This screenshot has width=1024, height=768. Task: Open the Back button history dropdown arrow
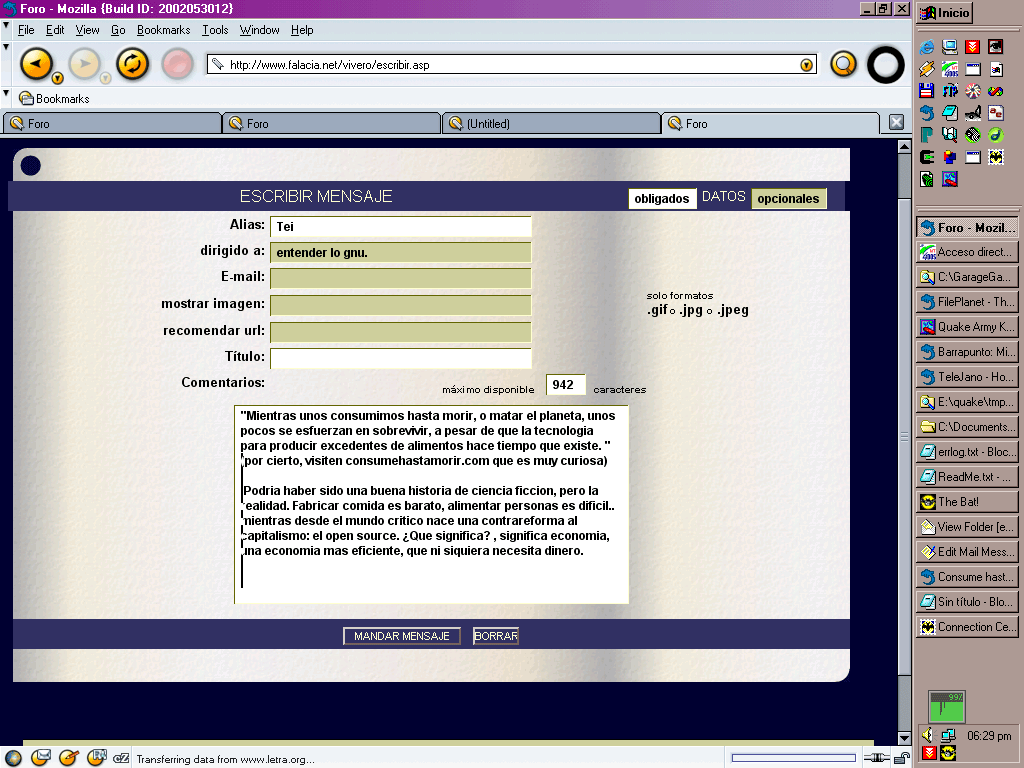[x=57, y=78]
